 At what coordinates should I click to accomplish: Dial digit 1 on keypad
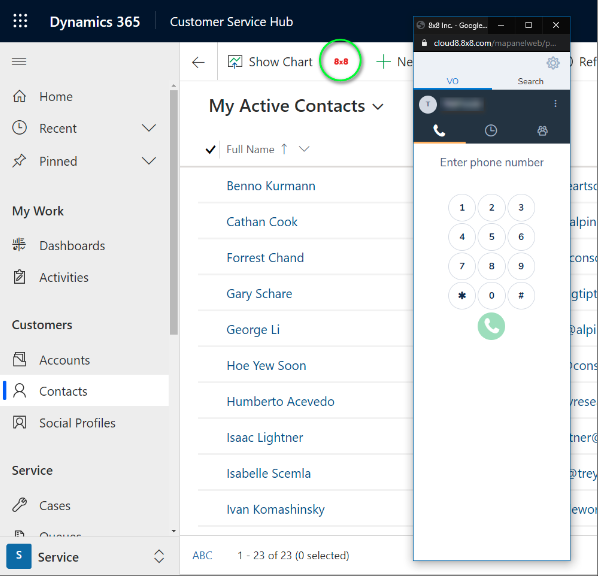[x=462, y=207]
